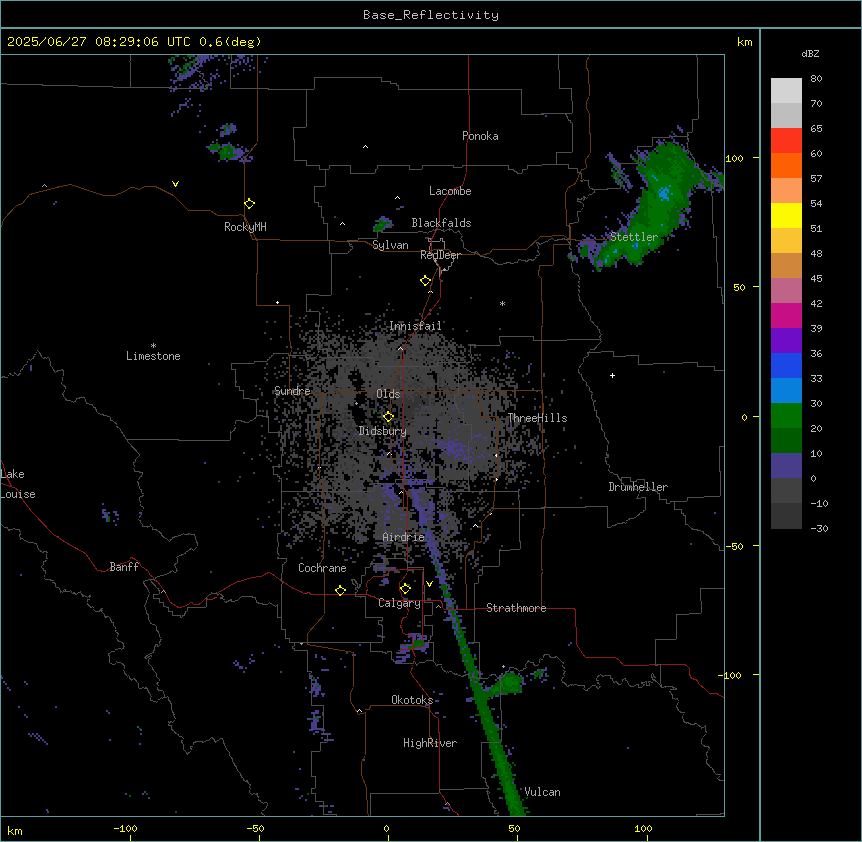The image size is (862, 842).
Task: Click the Didsbury city label
Action: pyautogui.click(x=382, y=431)
